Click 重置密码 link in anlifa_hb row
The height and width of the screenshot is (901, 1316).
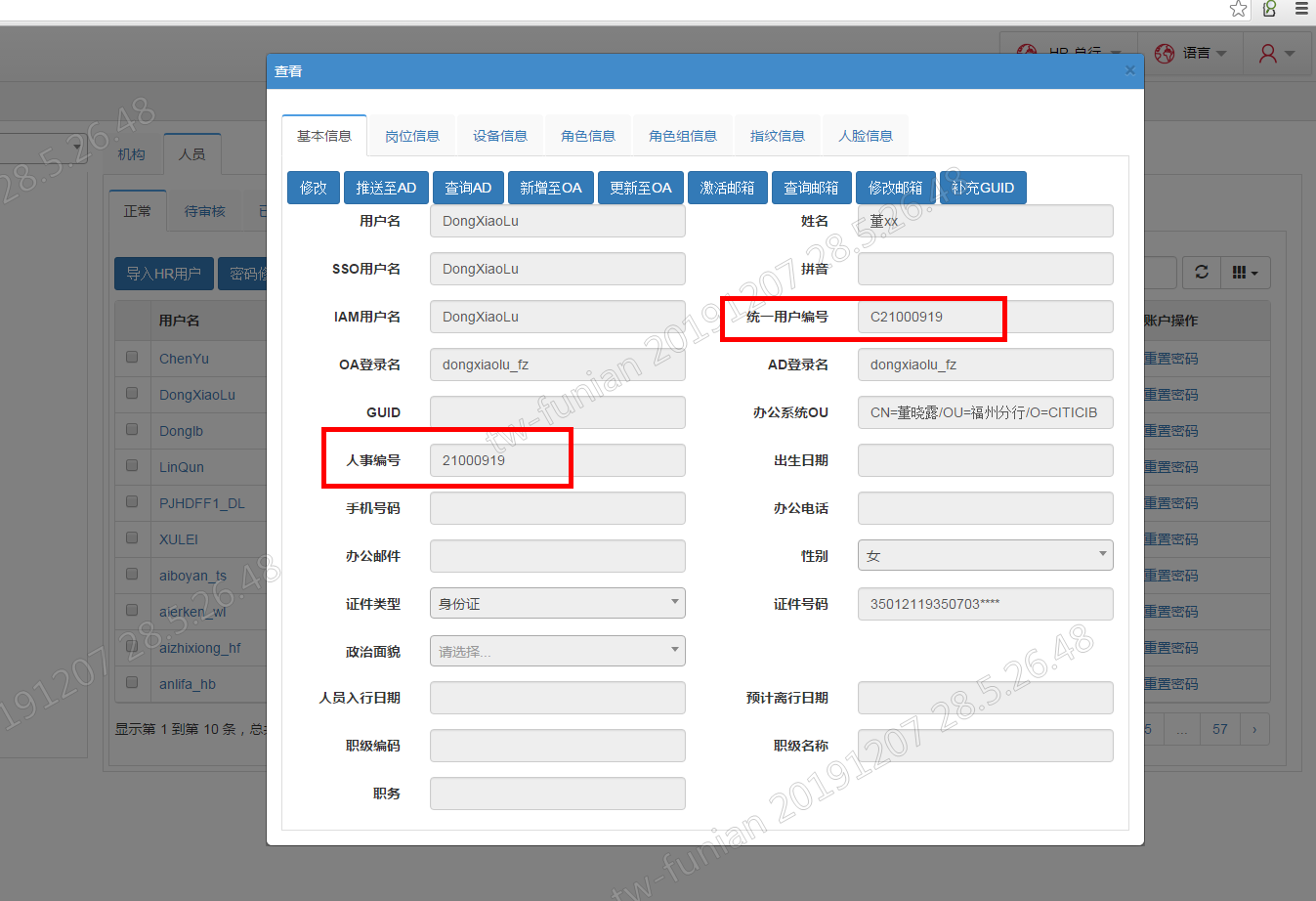pos(1171,684)
